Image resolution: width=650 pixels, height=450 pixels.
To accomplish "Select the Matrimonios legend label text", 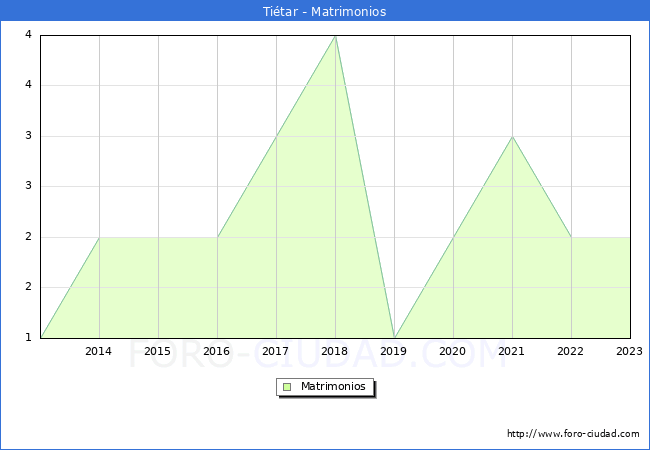I will coord(334,387).
